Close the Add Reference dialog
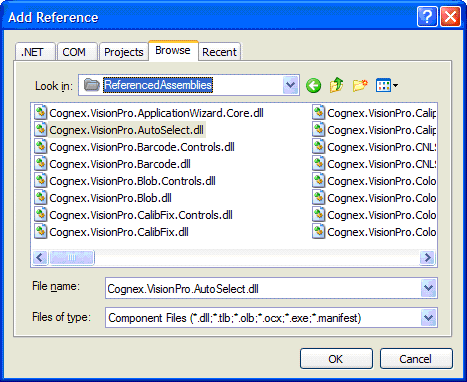The image size is (467, 382). pyautogui.click(x=450, y=16)
